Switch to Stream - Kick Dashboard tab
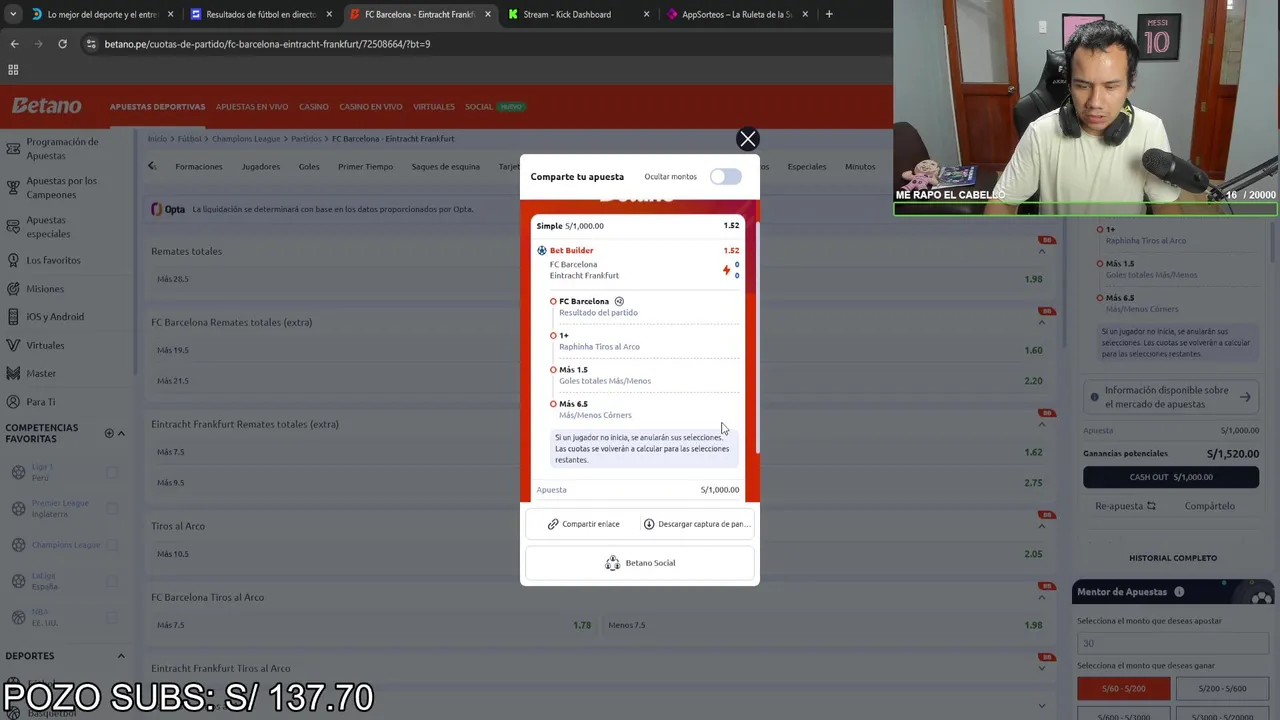This screenshot has width=1280, height=720. [x=567, y=14]
